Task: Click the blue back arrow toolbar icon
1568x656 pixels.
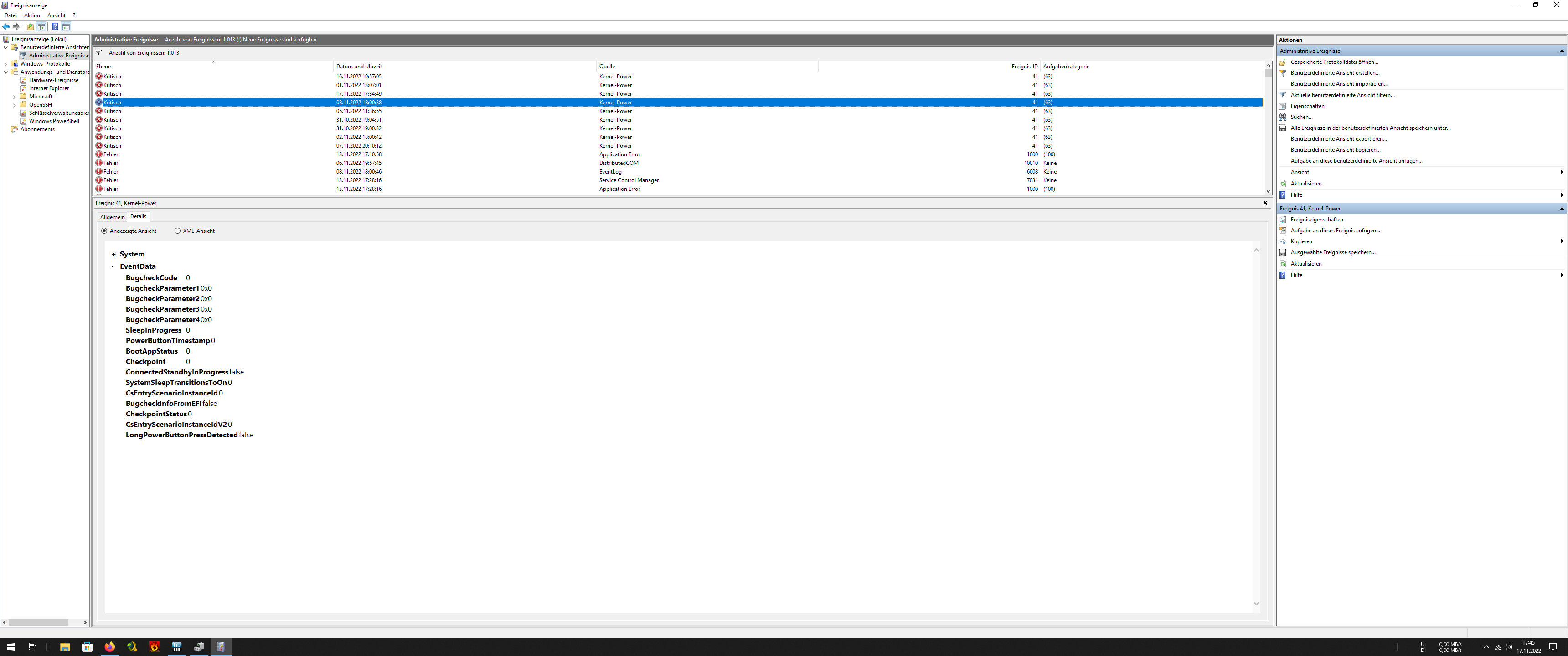Action: pyautogui.click(x=6, y=27)
